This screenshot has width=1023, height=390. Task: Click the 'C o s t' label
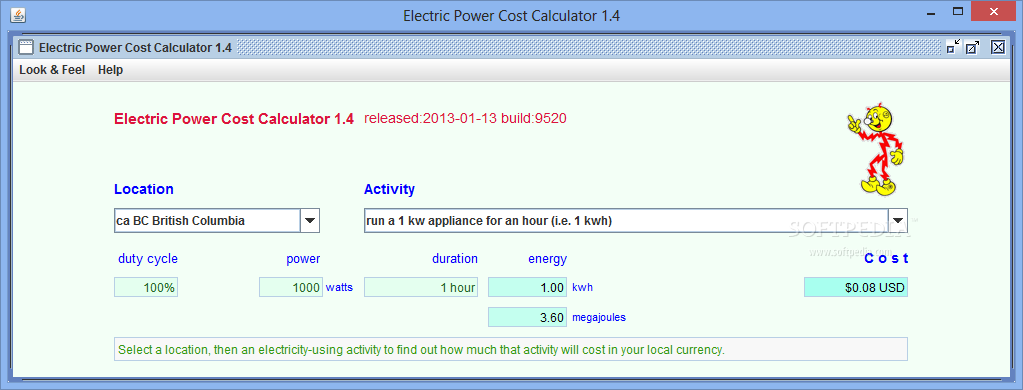coord(886,259)
